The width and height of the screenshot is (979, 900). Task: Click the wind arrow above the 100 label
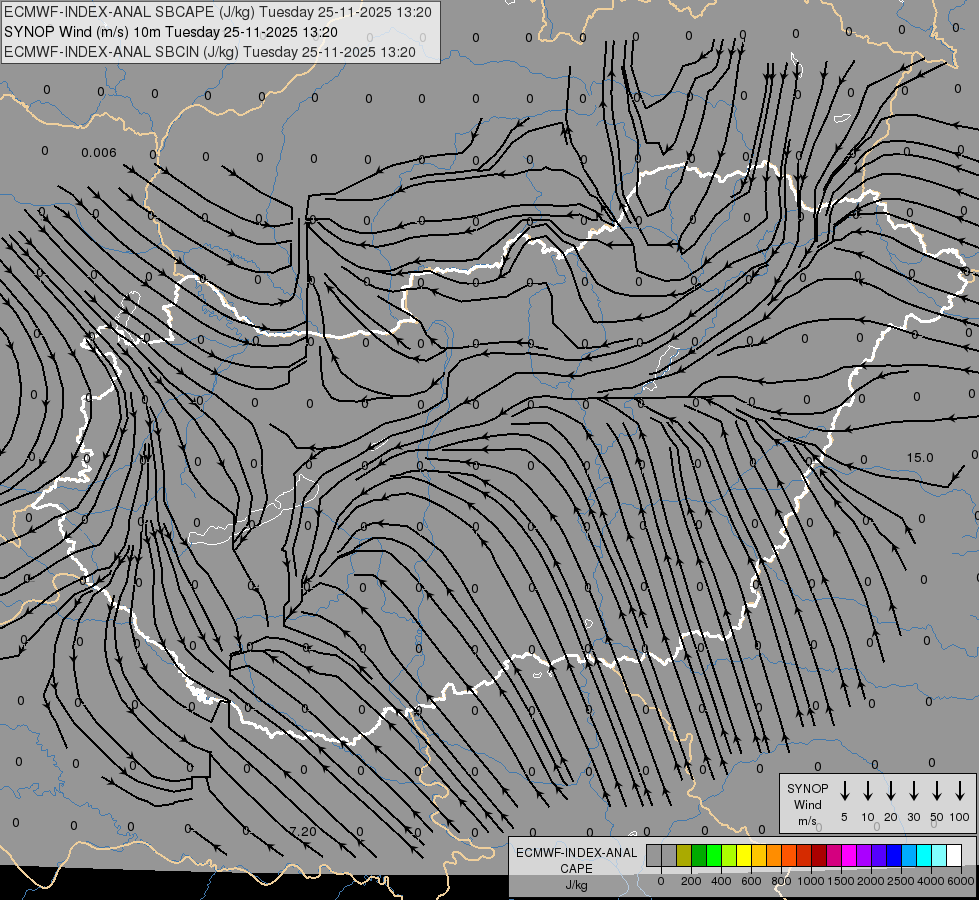point(960,790)
